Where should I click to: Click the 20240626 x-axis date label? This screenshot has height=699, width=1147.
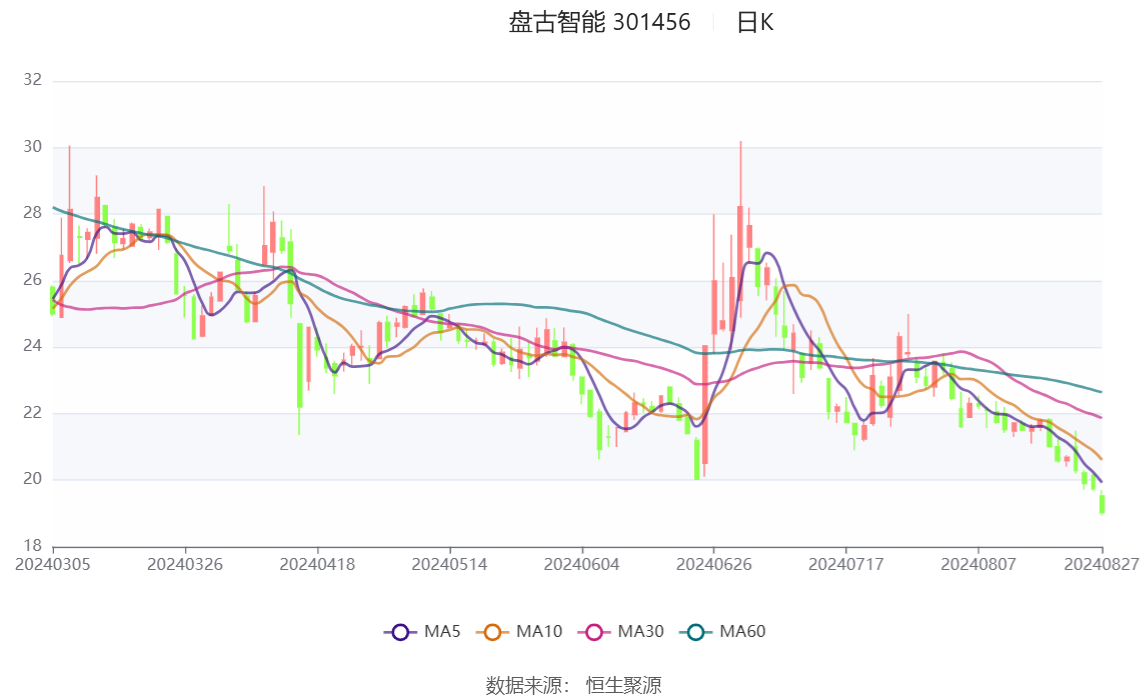pos(714,564)
